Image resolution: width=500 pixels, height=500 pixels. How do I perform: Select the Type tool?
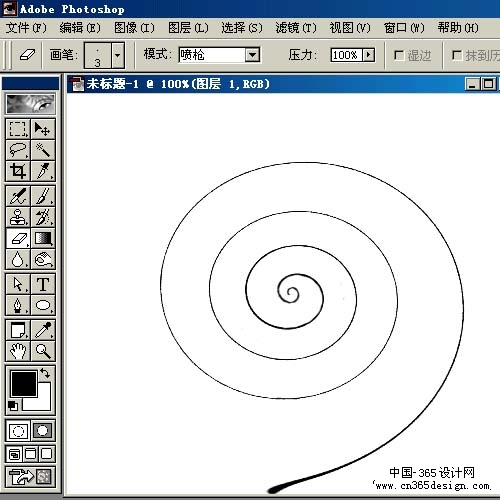coord(43,284)
